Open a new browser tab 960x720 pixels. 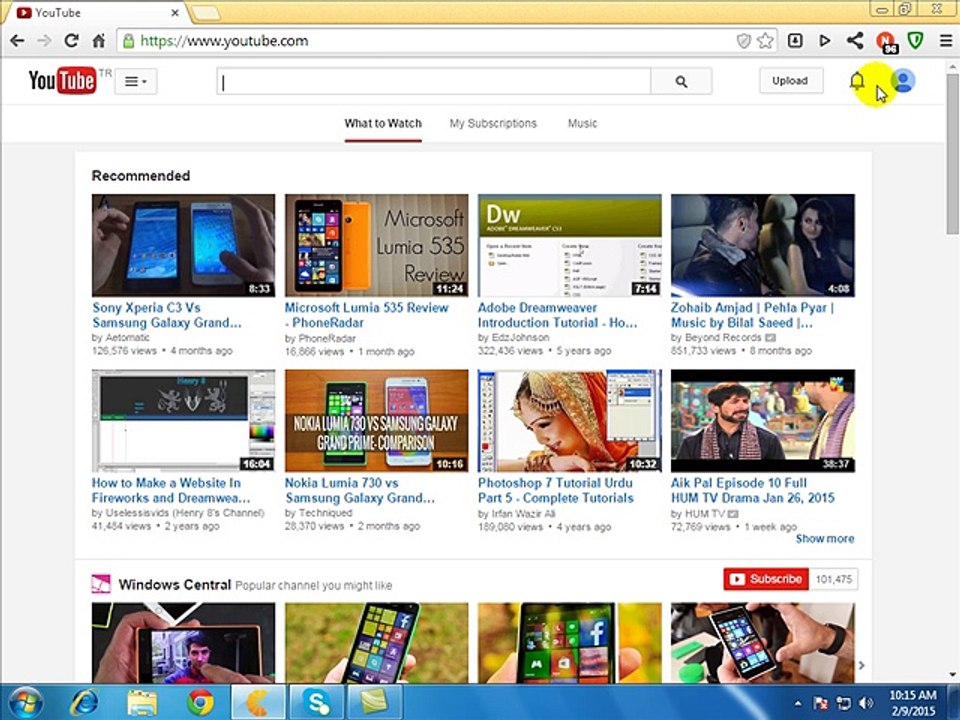coord(206,12)
